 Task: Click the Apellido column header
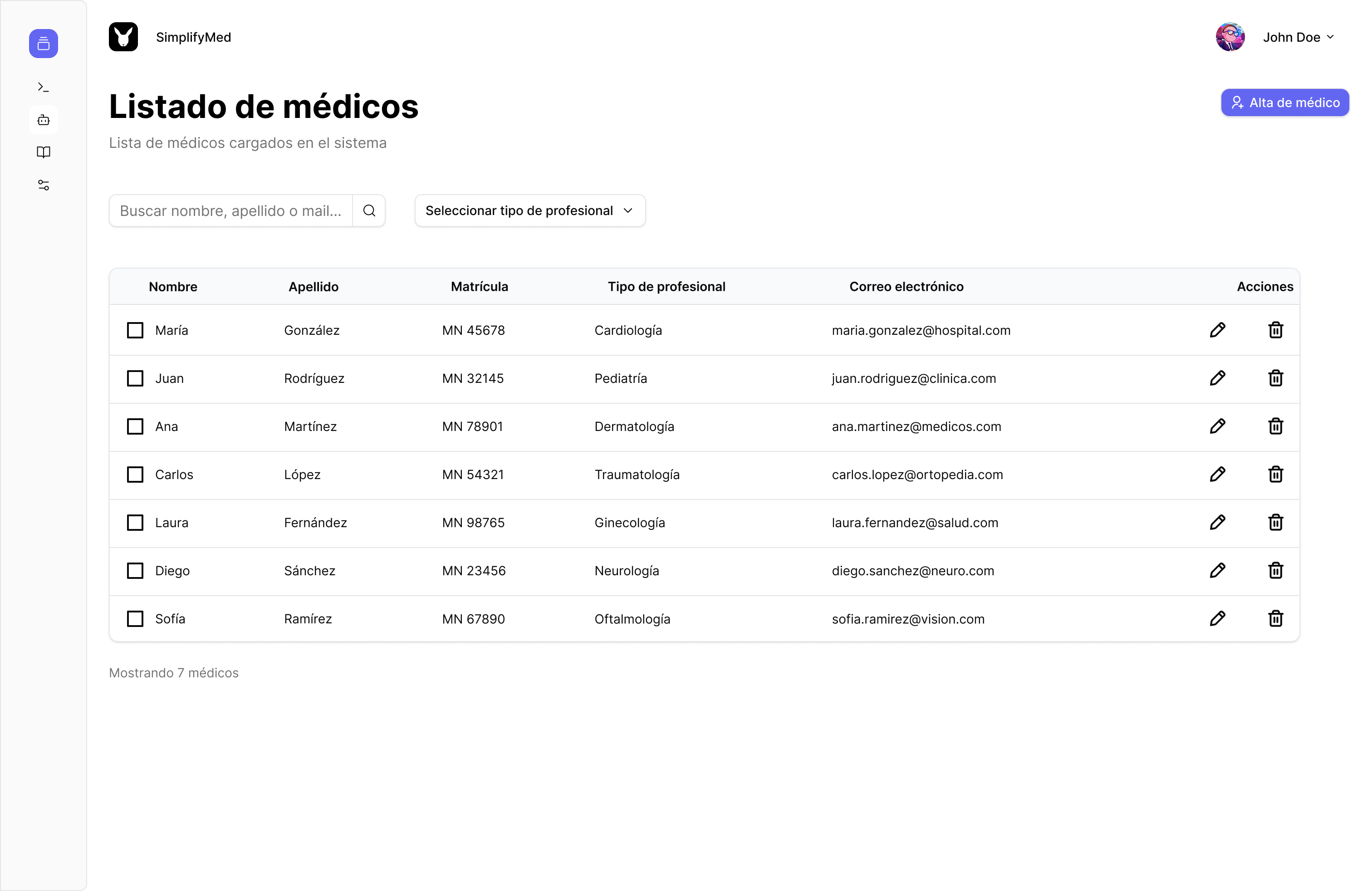pyautogui.click(x=313, y=286)
